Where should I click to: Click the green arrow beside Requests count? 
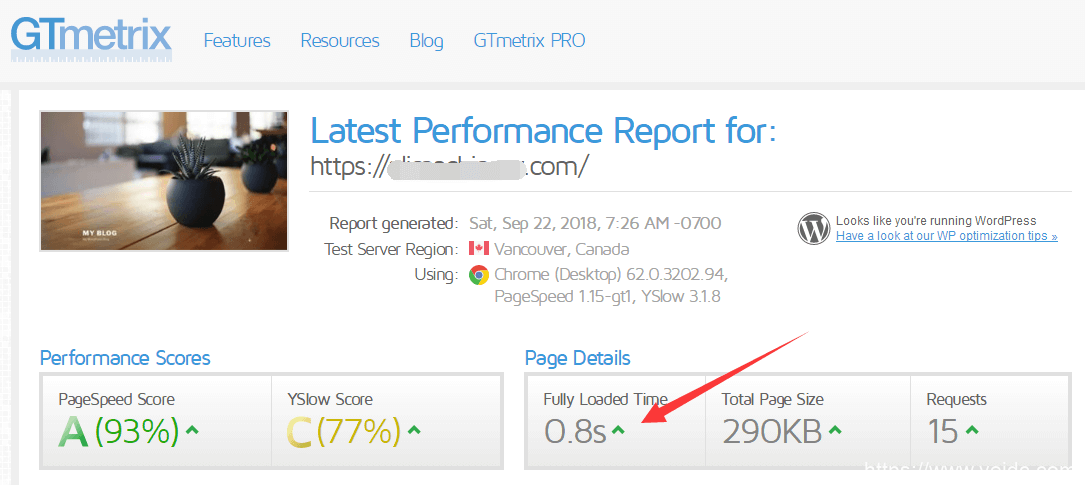(971, 431)
